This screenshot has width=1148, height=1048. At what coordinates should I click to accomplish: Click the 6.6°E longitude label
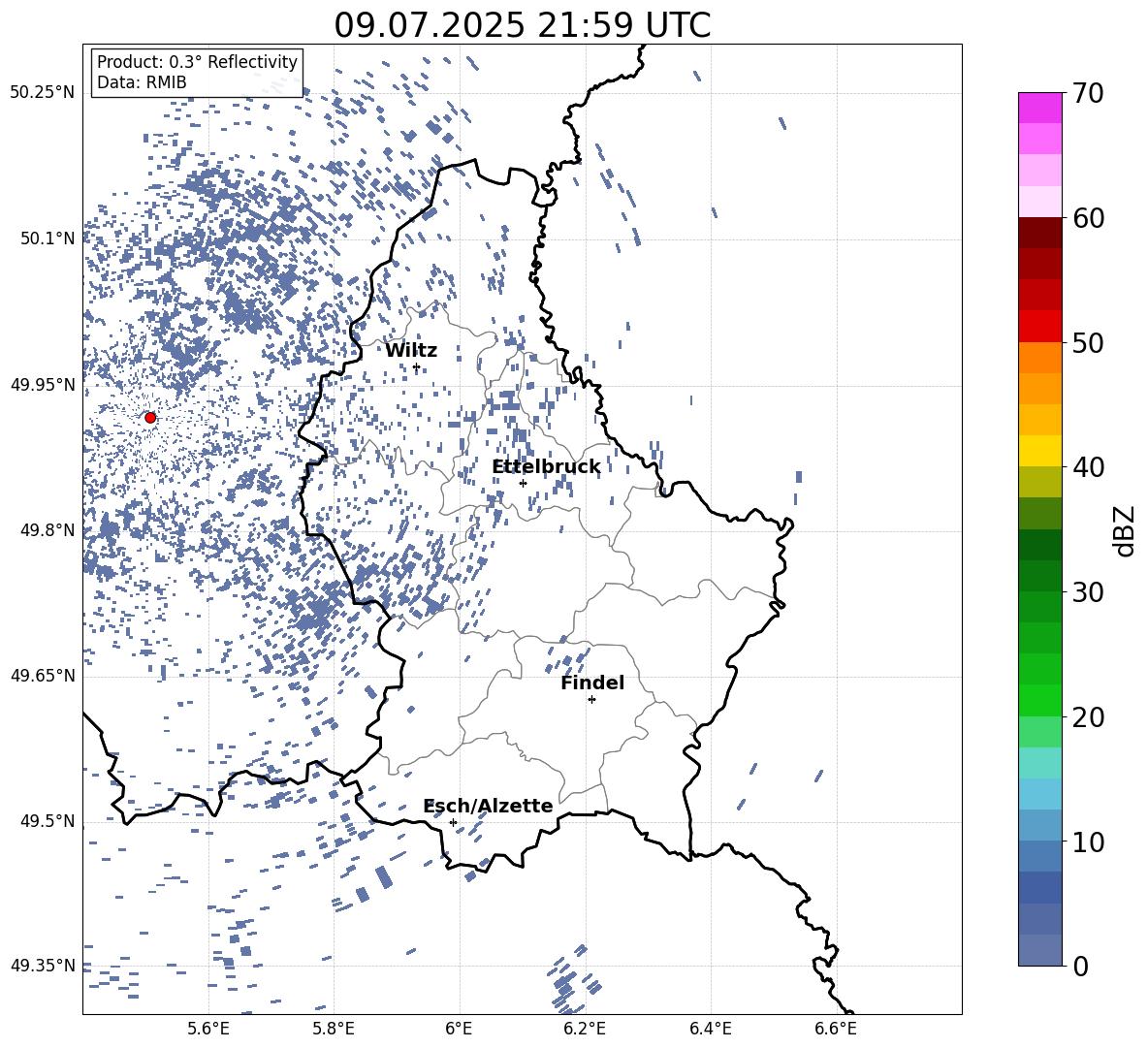836,1029
